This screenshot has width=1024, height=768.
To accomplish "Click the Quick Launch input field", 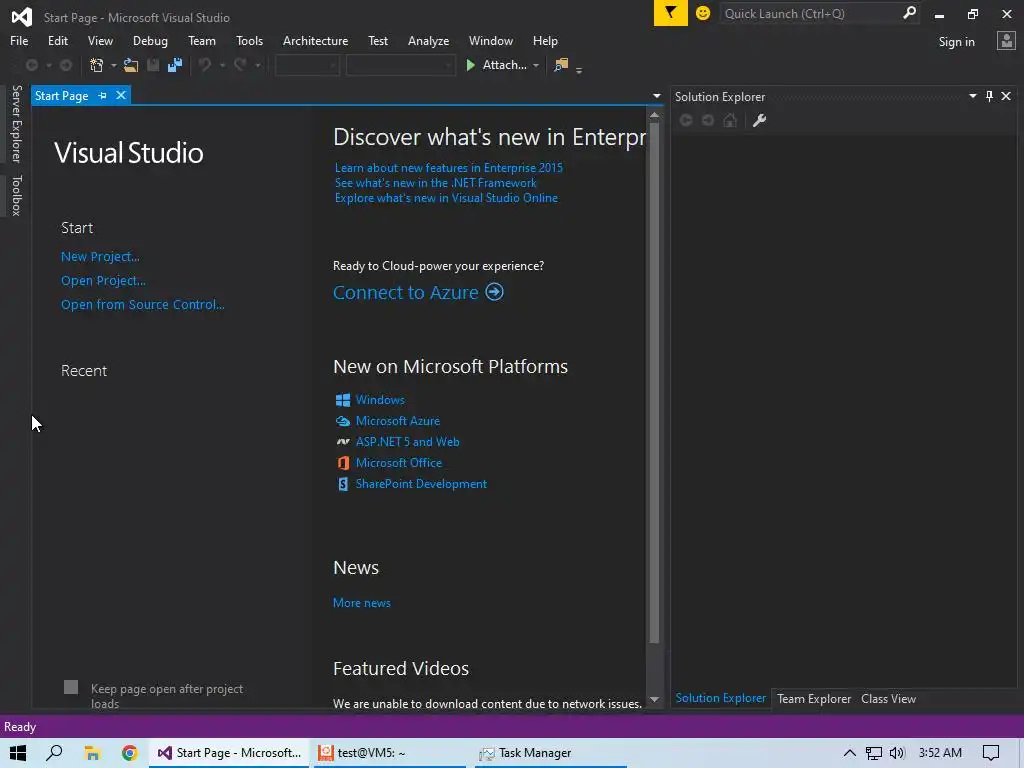I will [x=810, y=13].
